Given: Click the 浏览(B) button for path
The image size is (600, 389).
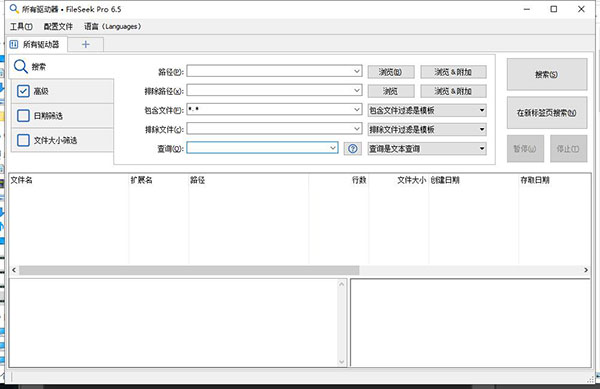Looking at the screenshot, I should click(391, 72).
